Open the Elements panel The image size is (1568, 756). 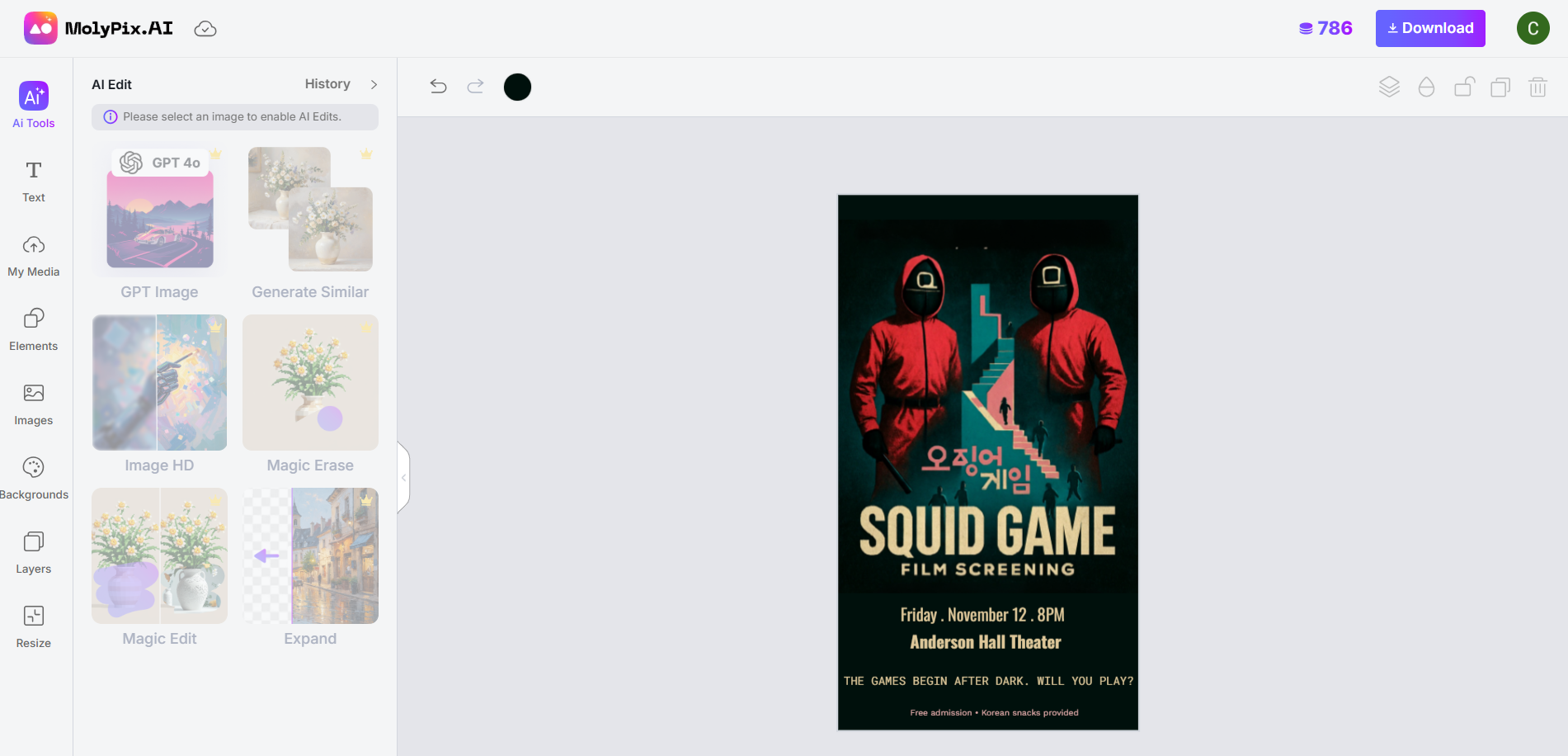click(x=34, y=330)
